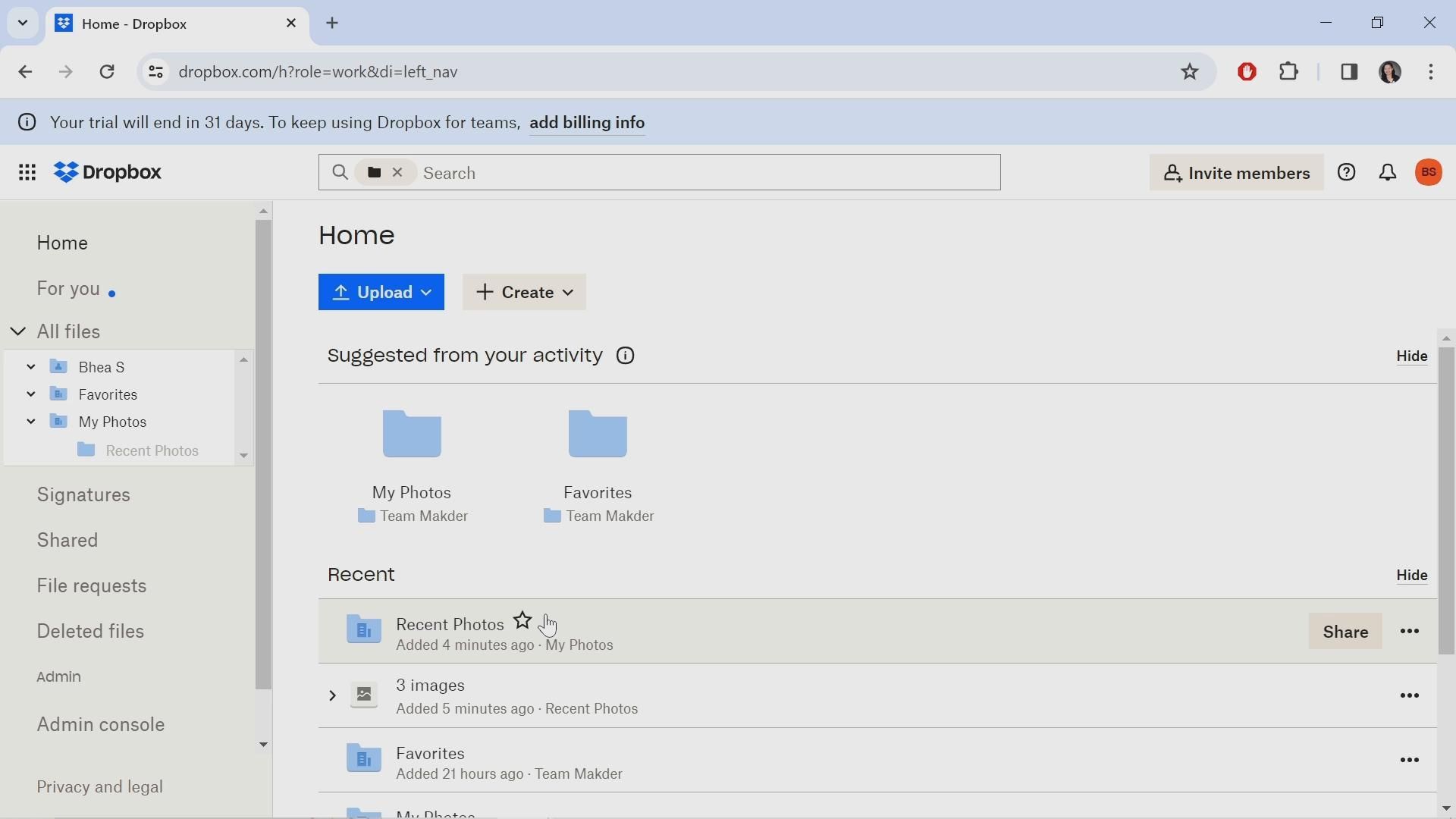Screen dimensions: 1456x819
Task: Expand the 3 images row
Action: (332, 696)
